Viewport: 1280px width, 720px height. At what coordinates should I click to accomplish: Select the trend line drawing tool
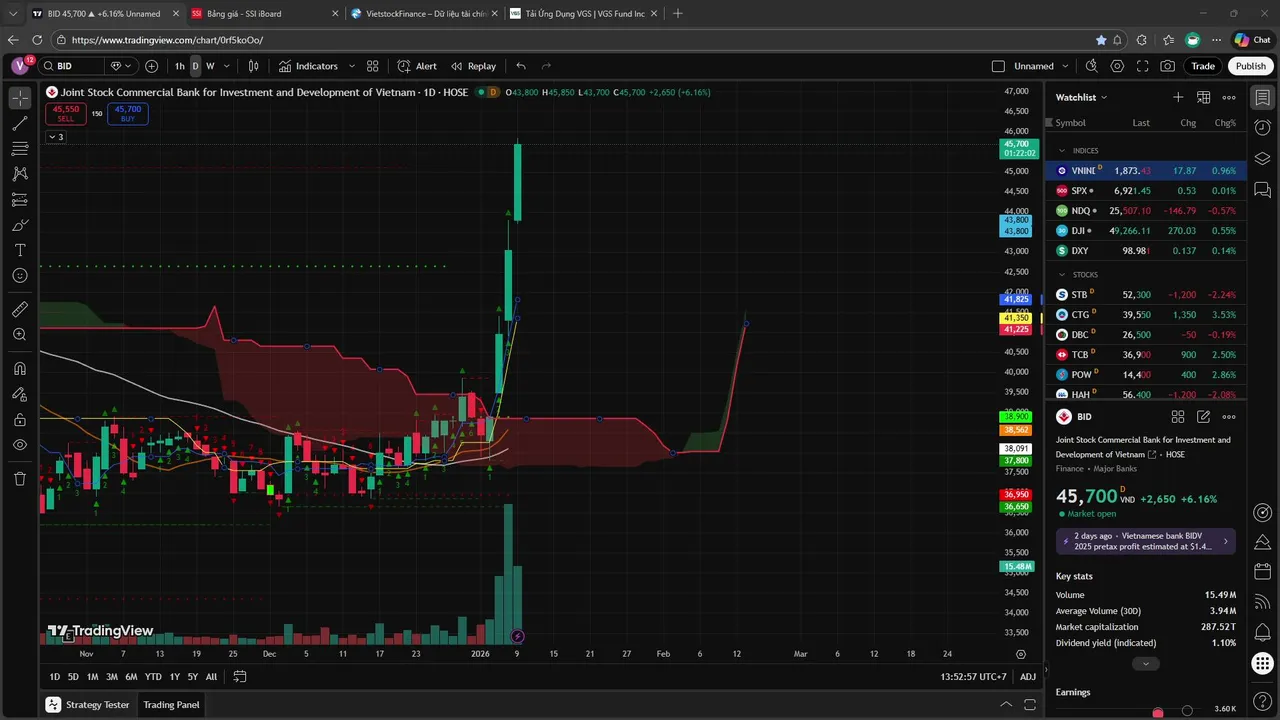click(x=20, y=123)
